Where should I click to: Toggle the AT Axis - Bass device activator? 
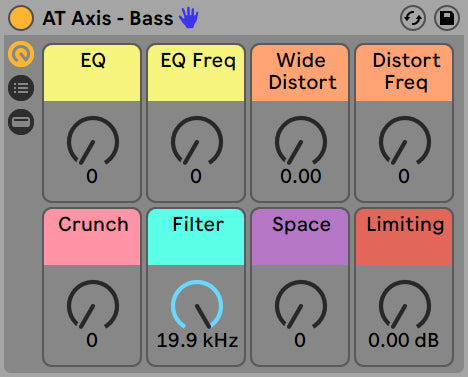click(x=21, y=18)
